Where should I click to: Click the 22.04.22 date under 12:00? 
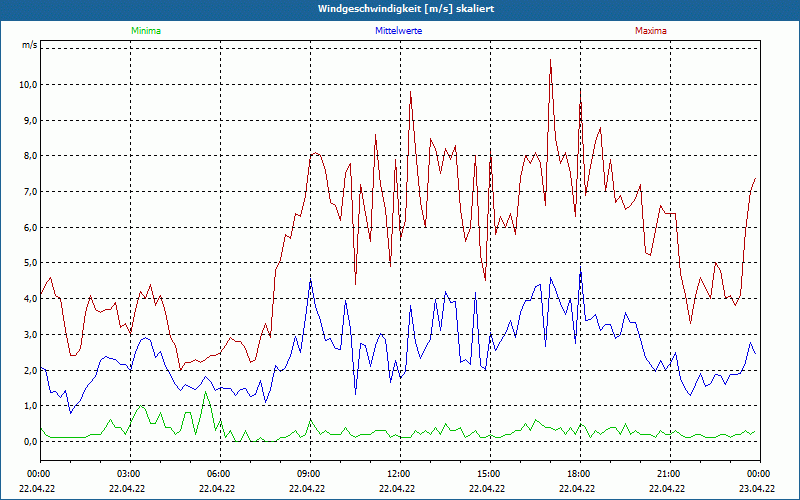pyautogui.click(x=397, y=488)
